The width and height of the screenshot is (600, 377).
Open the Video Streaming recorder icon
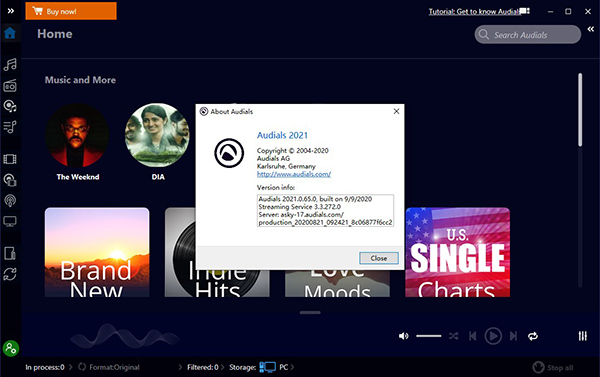pyautogui.click(x=10, y=180)
